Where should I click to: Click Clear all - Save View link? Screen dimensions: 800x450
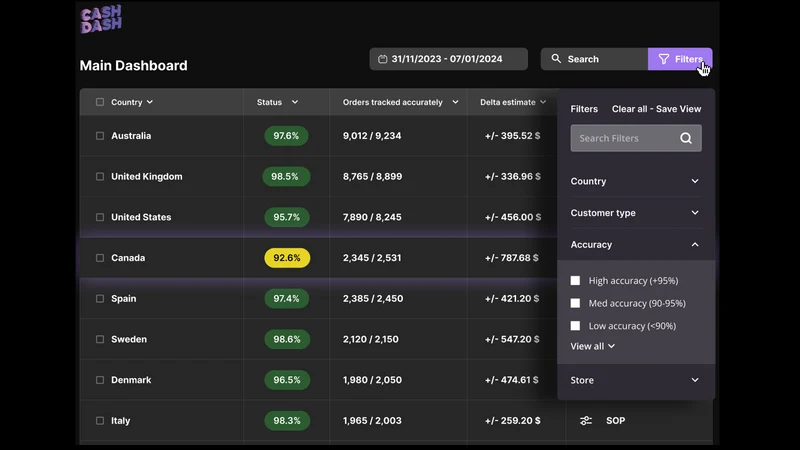(656, 109)
